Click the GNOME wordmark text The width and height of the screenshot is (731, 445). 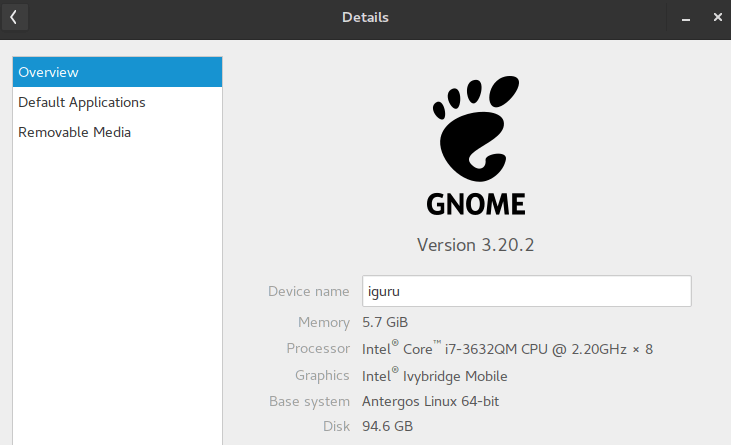coord(476,205)
